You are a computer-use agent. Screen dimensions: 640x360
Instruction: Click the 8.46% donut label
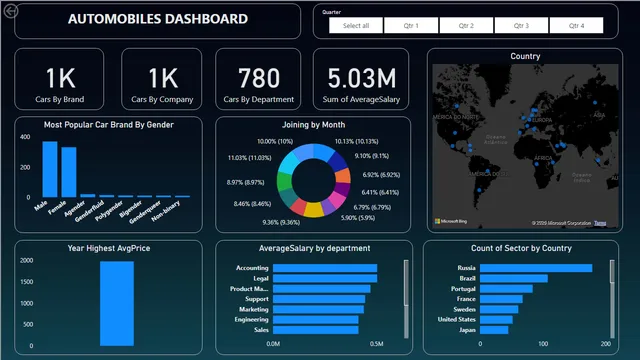click(252, 204)
